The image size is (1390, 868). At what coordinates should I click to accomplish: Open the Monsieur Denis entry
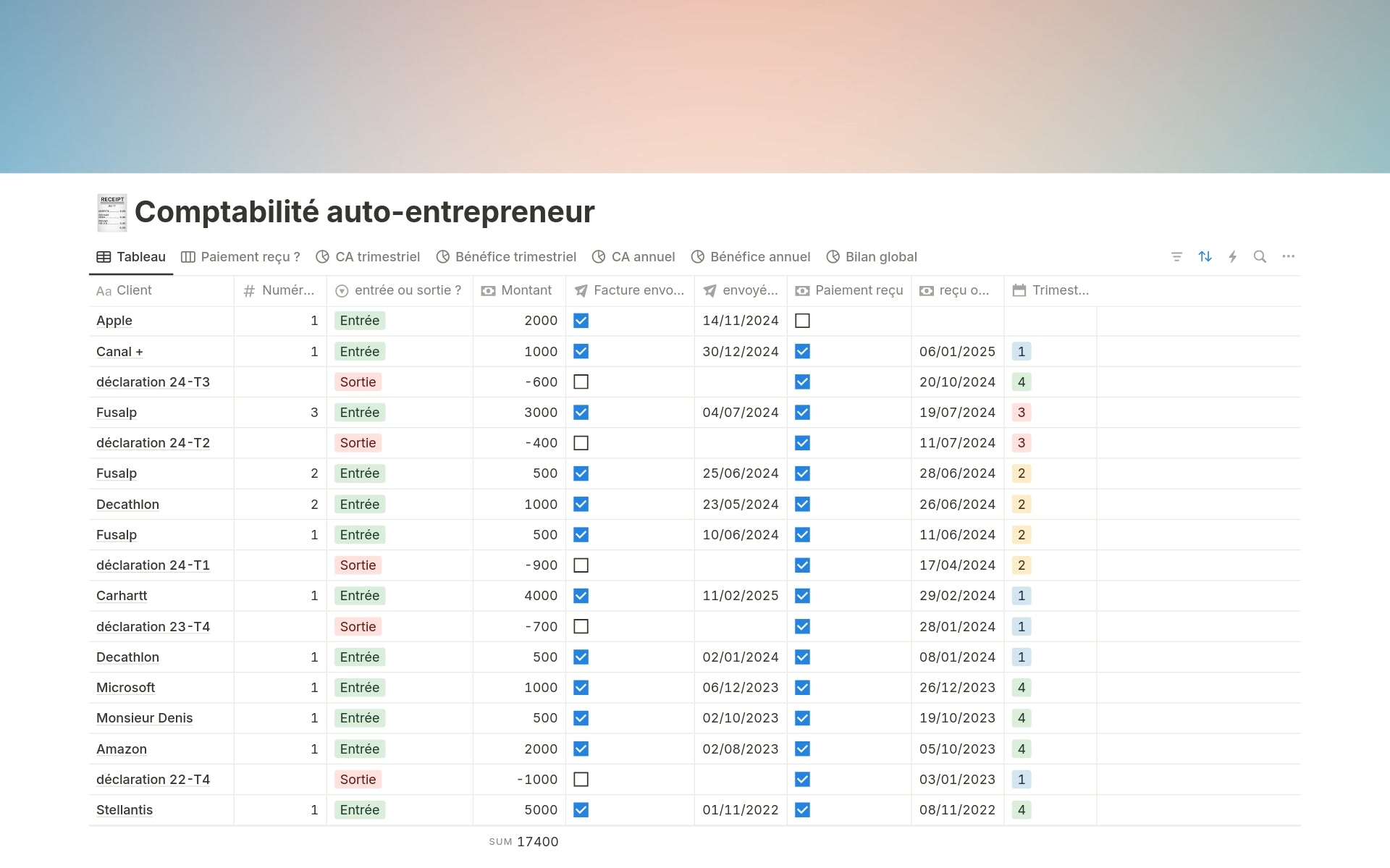144,718
